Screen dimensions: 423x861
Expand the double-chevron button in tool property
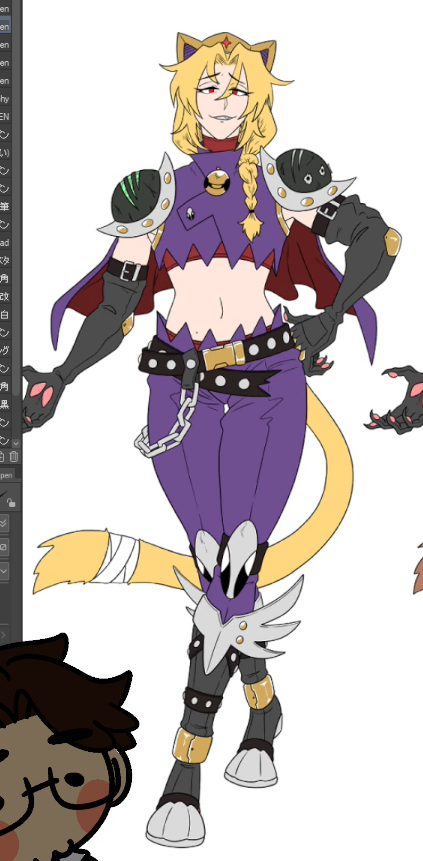(4, 523)
